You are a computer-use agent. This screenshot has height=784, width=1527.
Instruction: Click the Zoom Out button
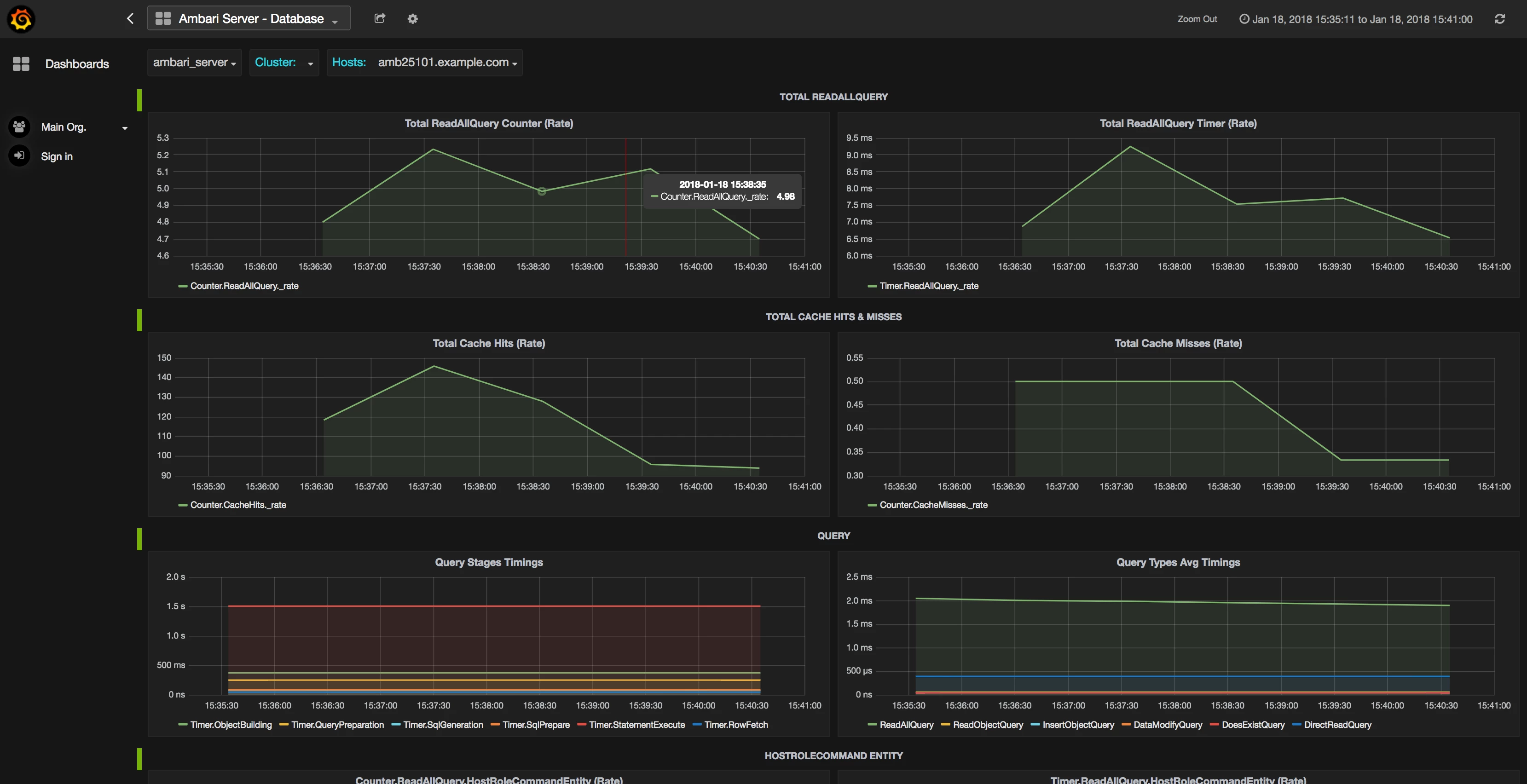1197,19
